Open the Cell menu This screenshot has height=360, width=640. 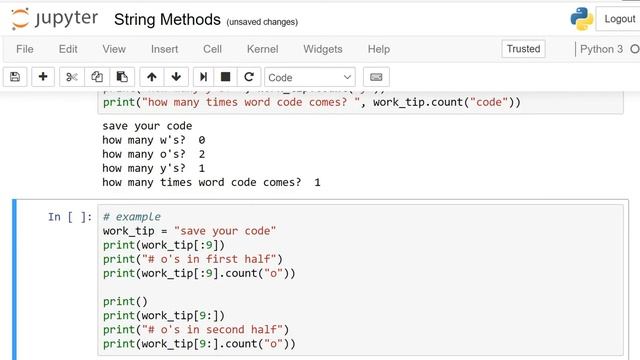212,49
